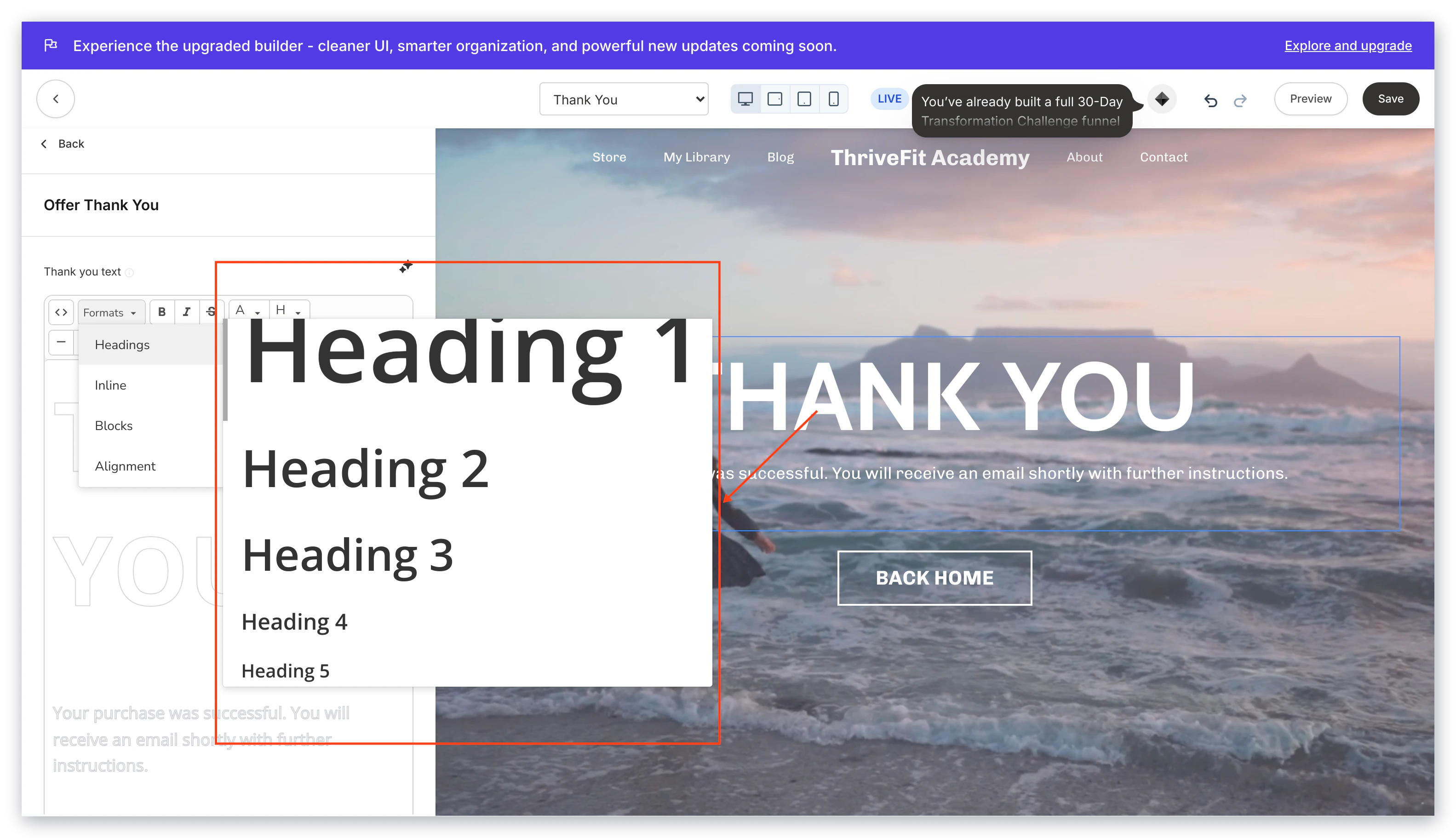This screenshot has height=838, width=1456.
Task: Open the My Library nav link
Action: 696,156
